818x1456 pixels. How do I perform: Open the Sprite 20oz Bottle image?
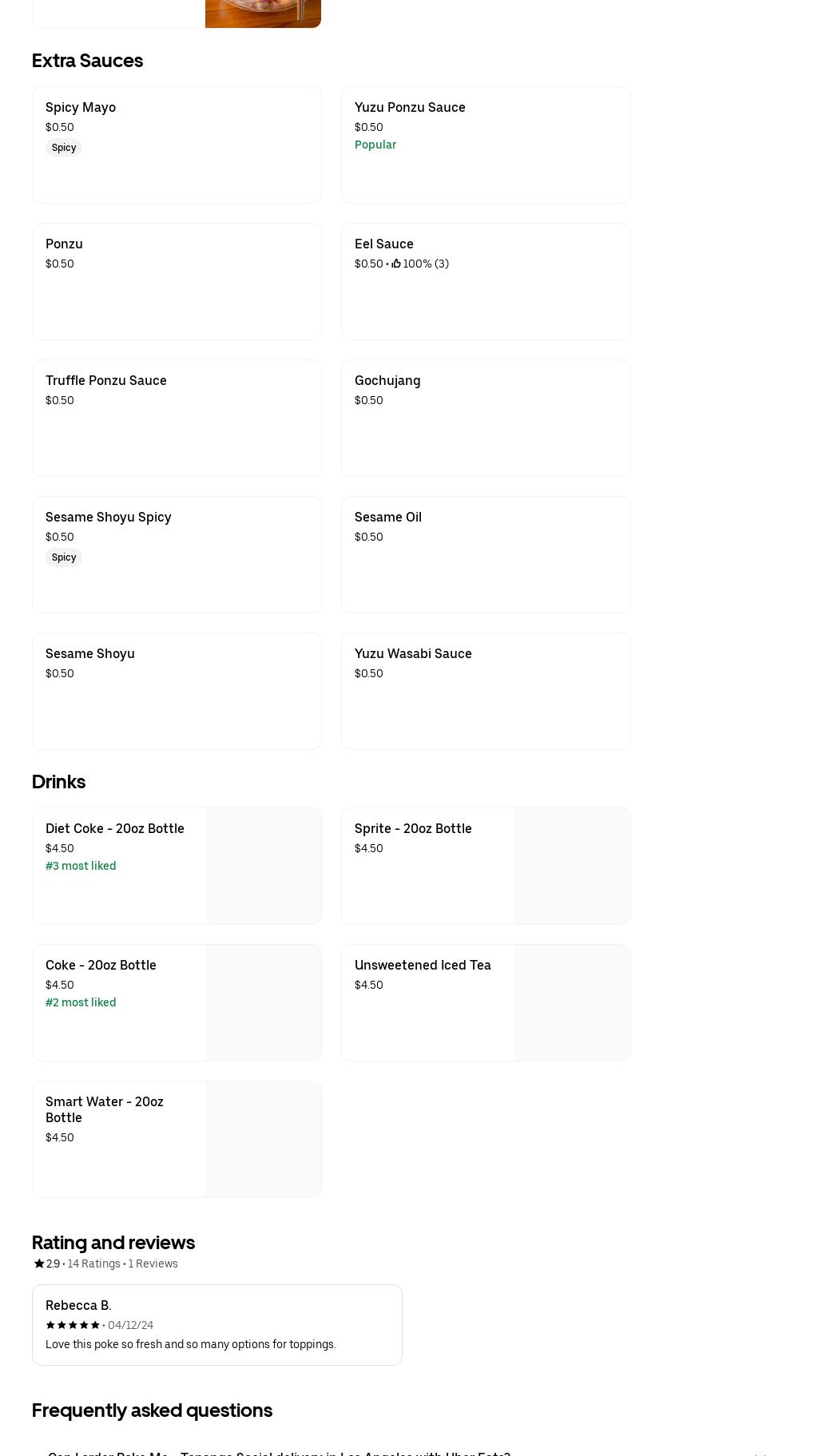pos(572,866)
